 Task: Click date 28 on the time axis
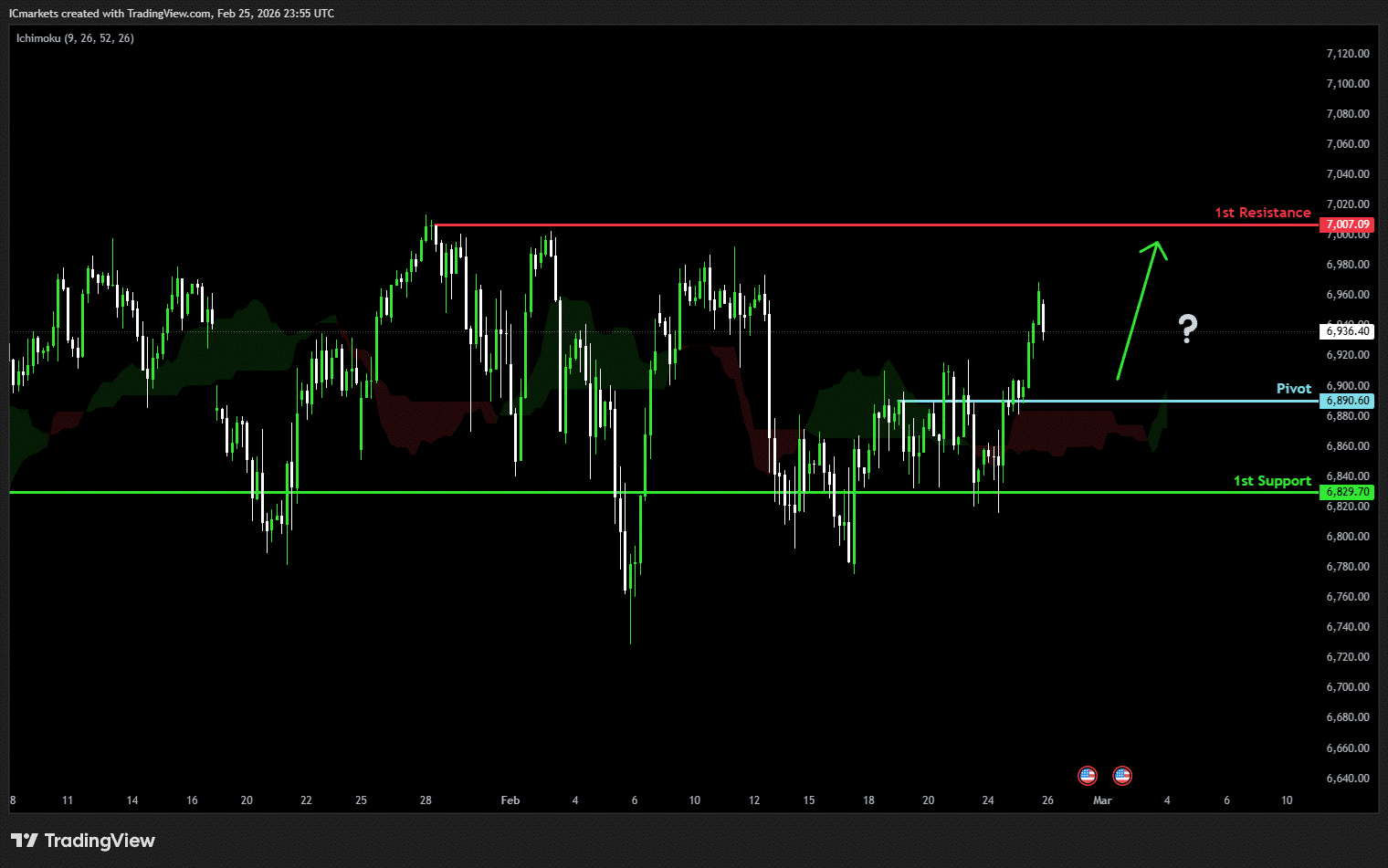pos(426,800)
